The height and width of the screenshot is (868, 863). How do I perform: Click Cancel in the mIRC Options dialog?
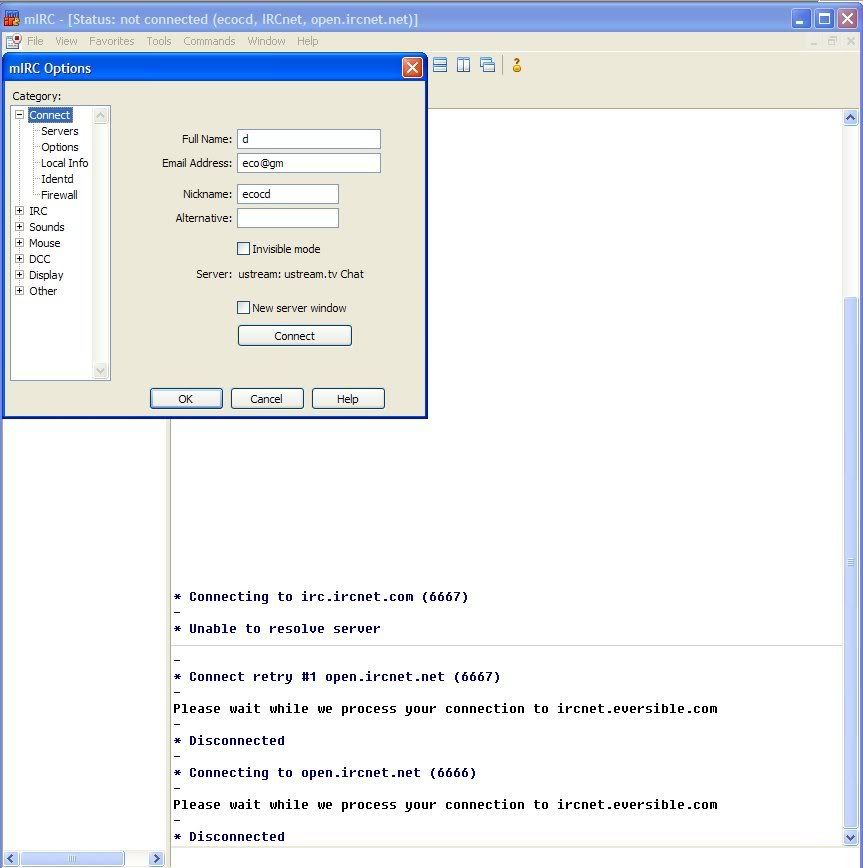[267, 399]
